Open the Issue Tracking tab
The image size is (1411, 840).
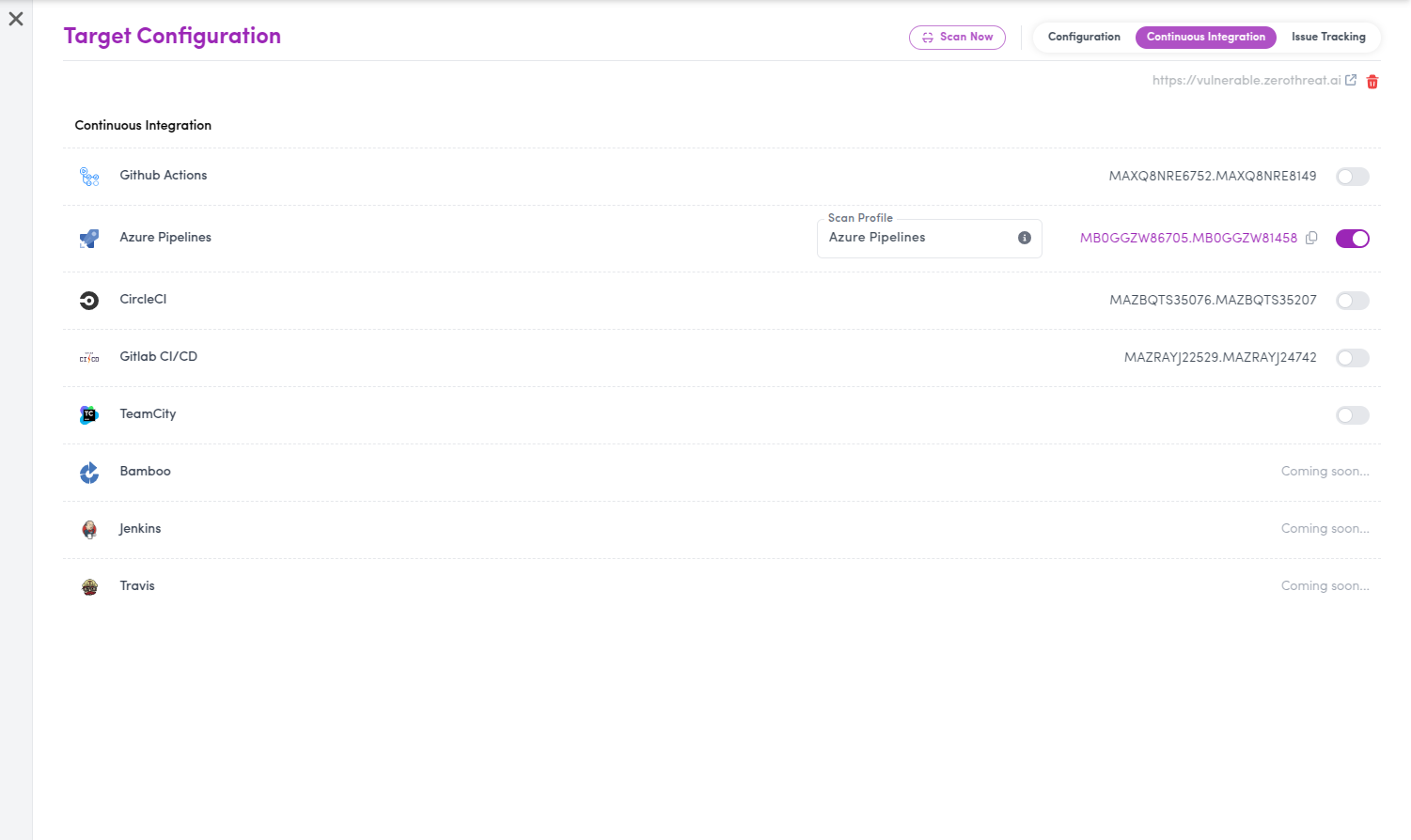1328,37
